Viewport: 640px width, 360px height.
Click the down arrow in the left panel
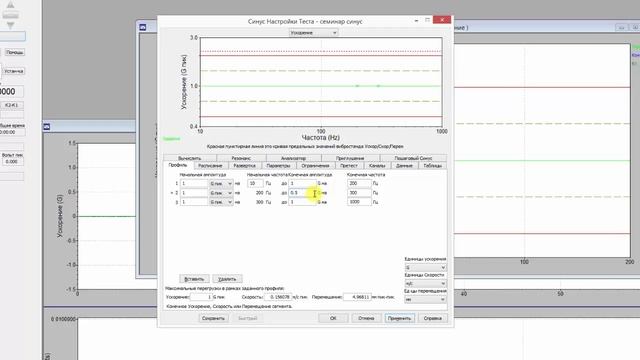(x=11, y=25)
